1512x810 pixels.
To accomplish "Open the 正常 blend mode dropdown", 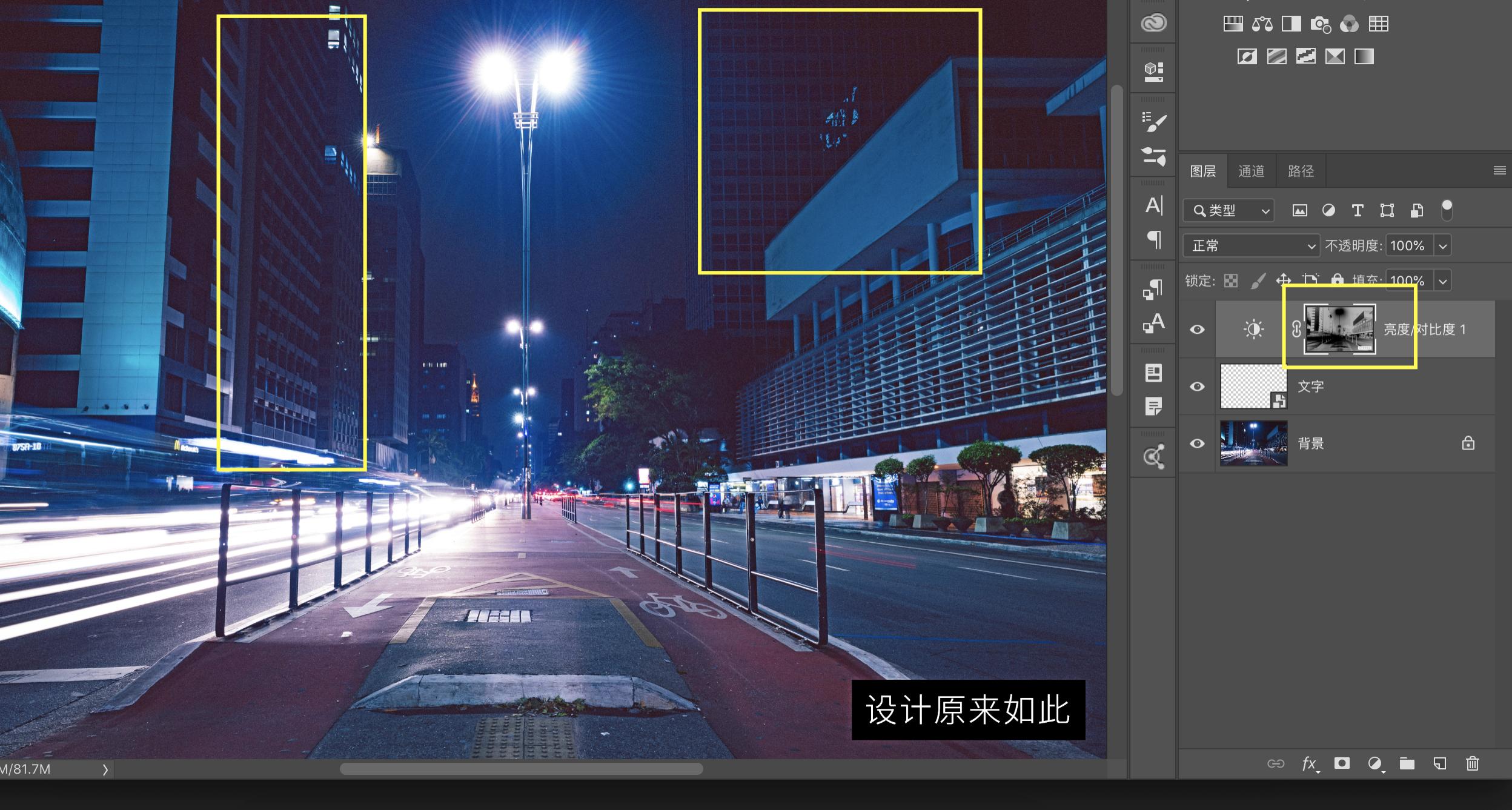I will pos(1251,245).
